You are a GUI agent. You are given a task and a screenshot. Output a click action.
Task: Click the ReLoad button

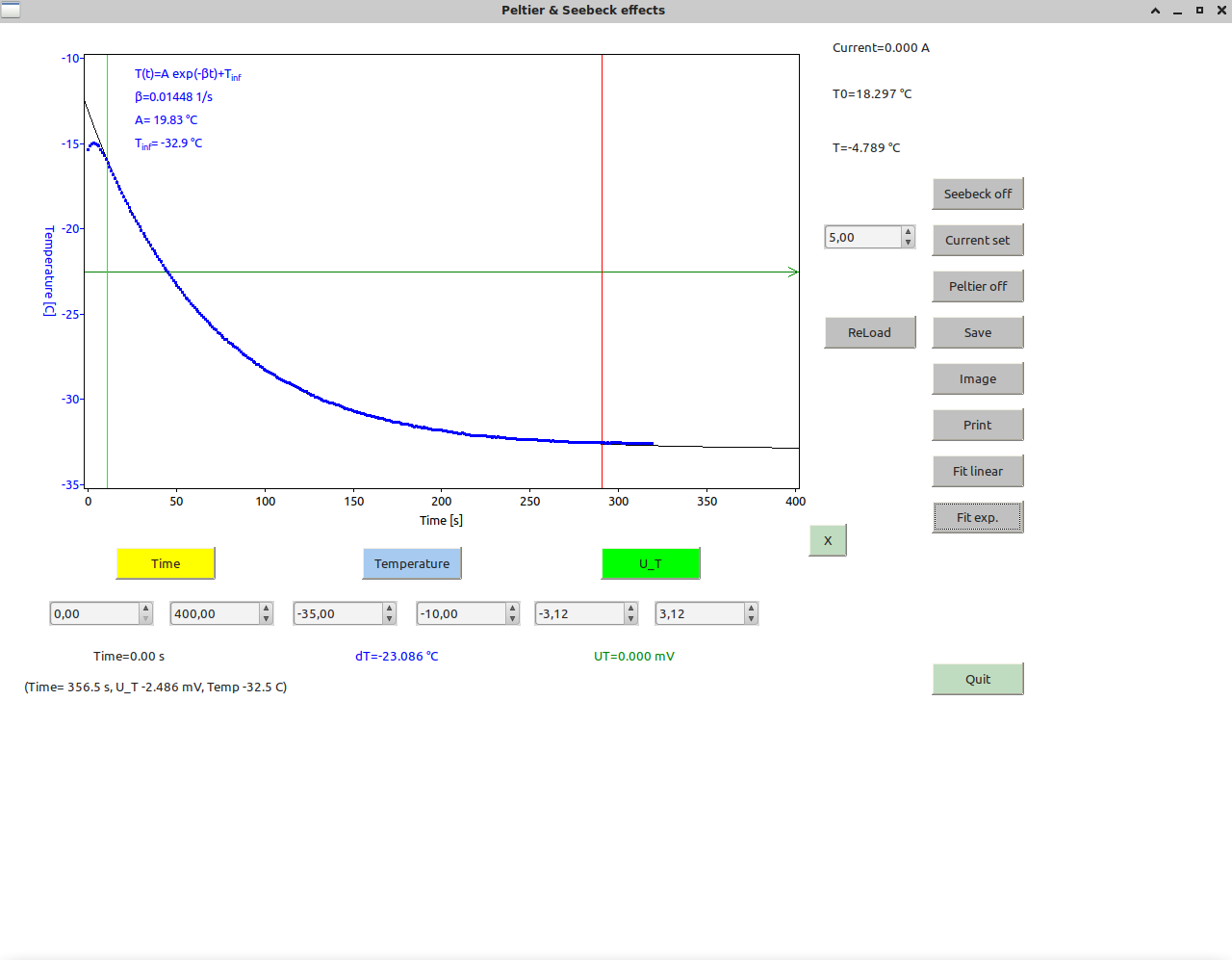(x=870, y=332)
